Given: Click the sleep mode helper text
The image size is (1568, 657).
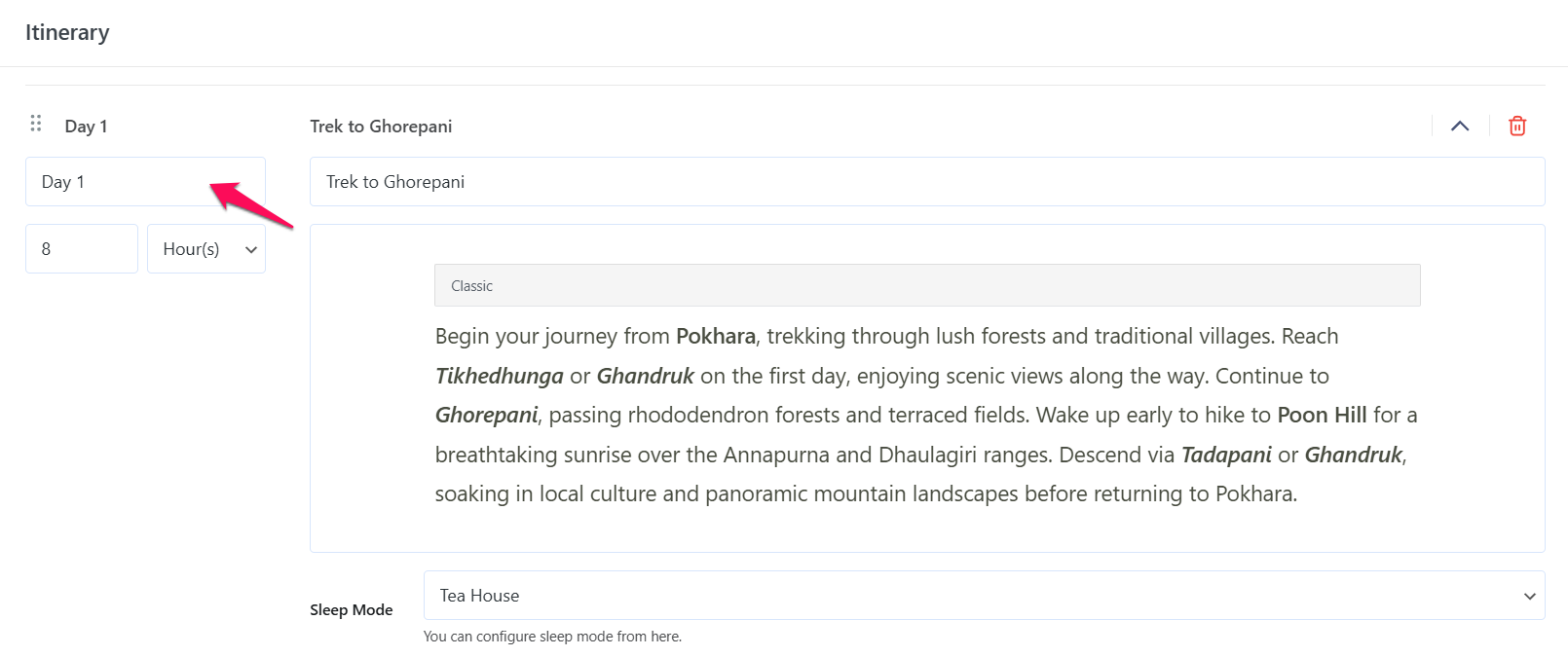Looking at the screenshot, I should click(x=552, y=637).
